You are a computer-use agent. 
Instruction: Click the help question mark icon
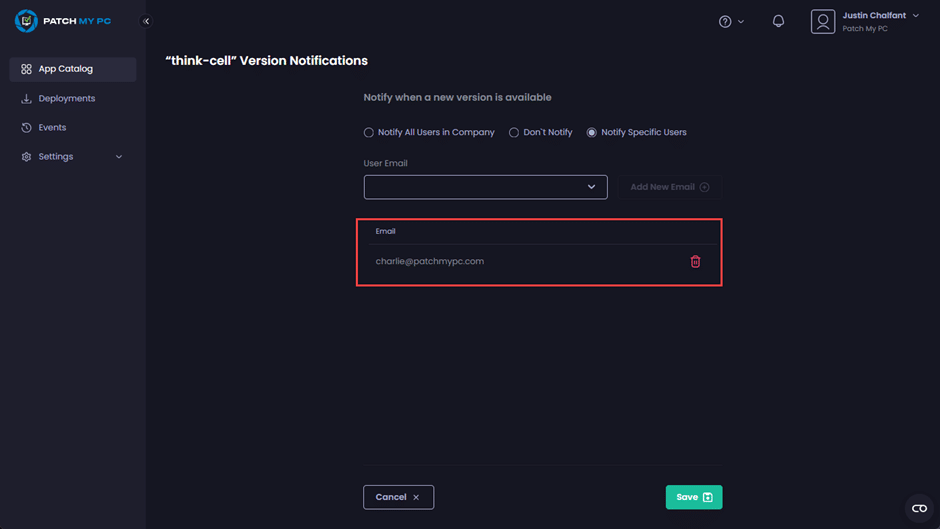[725, 21]
